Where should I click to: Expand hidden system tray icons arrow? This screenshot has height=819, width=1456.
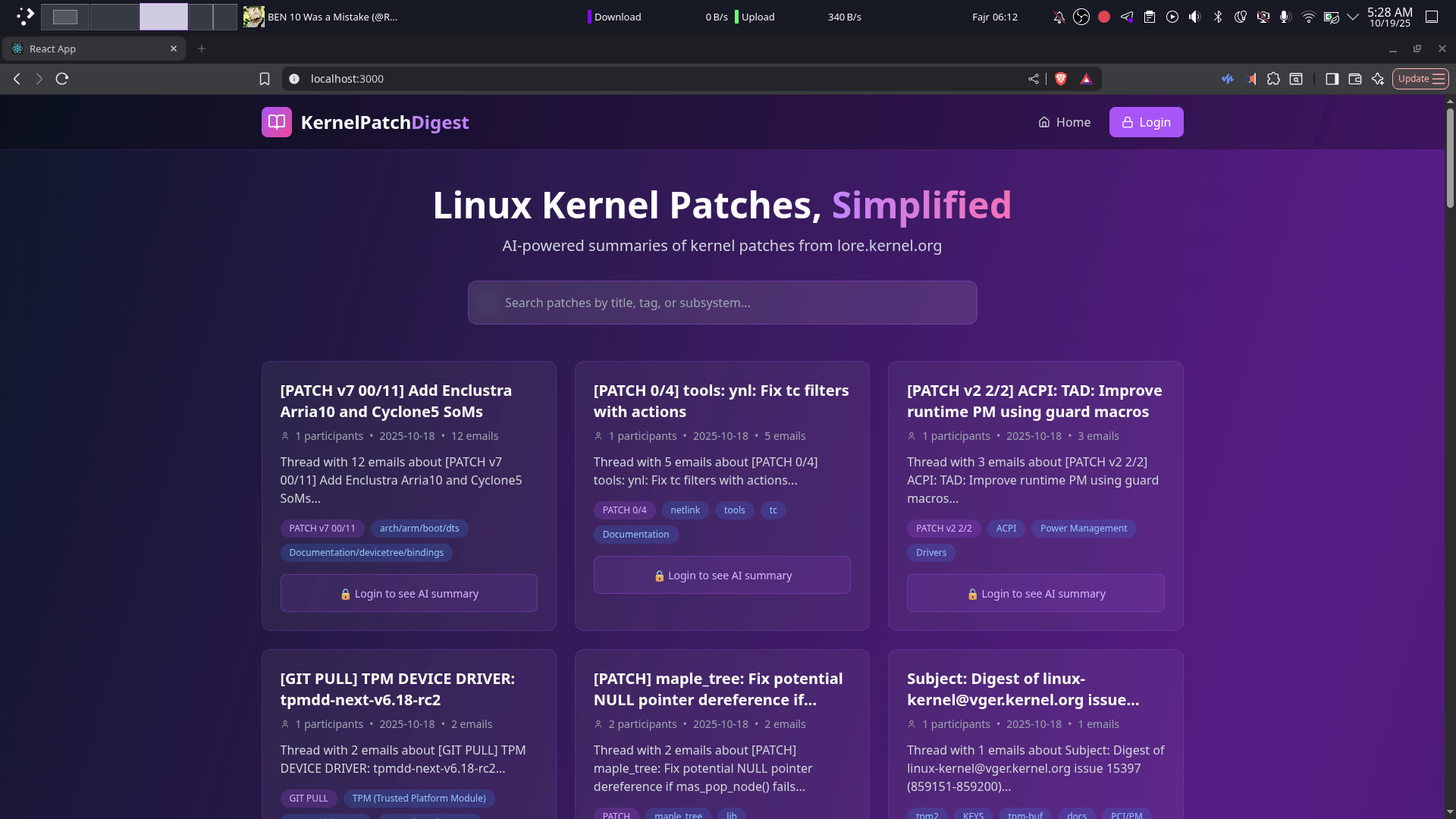tap(1353, 17)
